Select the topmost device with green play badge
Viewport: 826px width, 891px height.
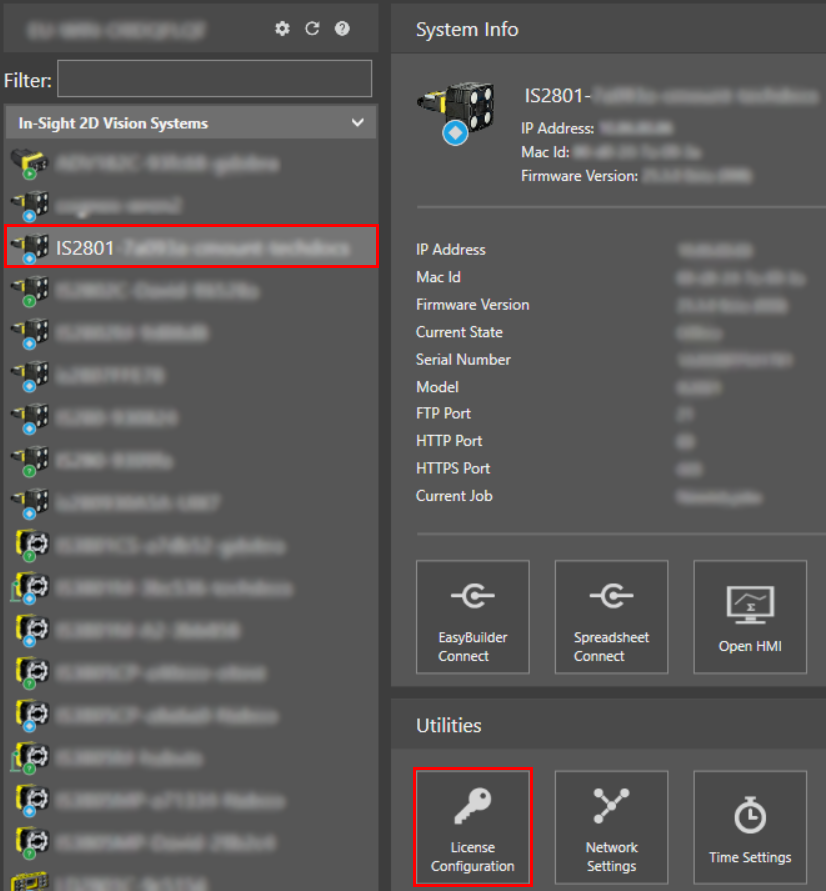[x=190, y=162]
